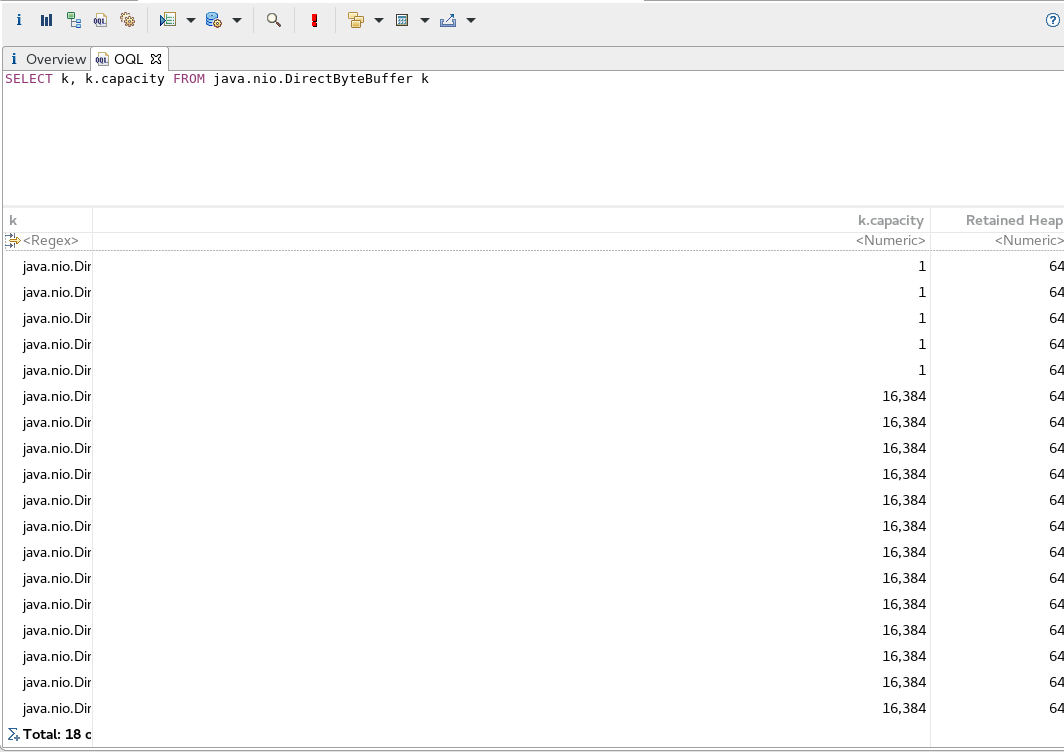Viewport: 1064px width, 752px height.
Task: Expand the export dropdown arrow
Action: (x=469, y=20)
